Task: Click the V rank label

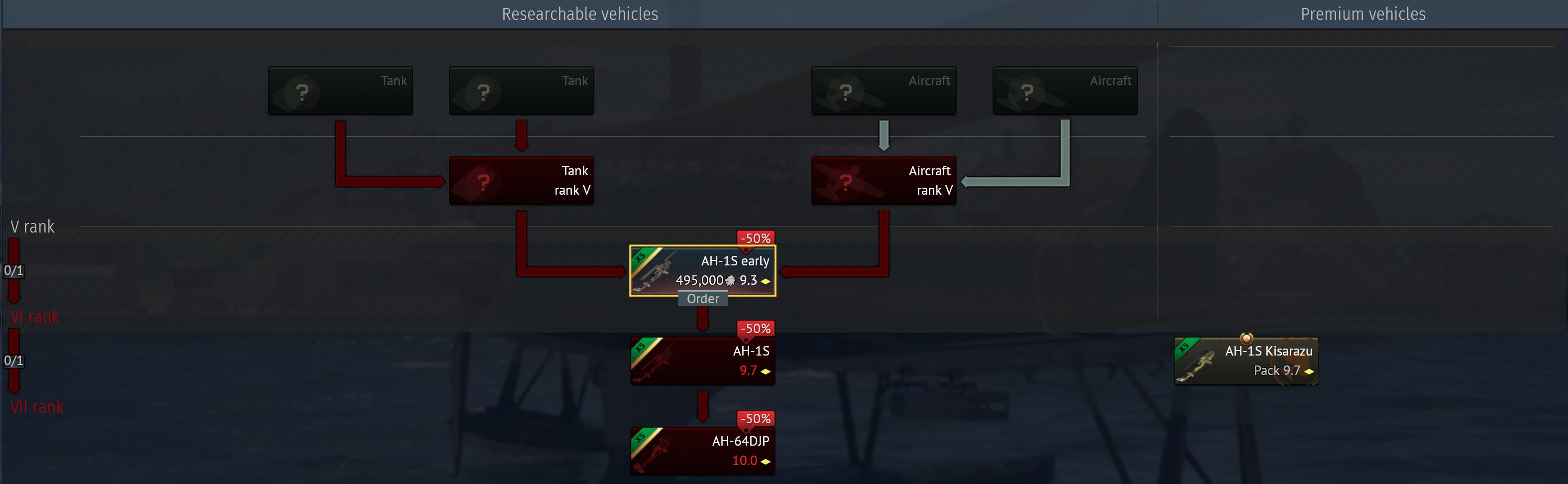Action: 32,227
